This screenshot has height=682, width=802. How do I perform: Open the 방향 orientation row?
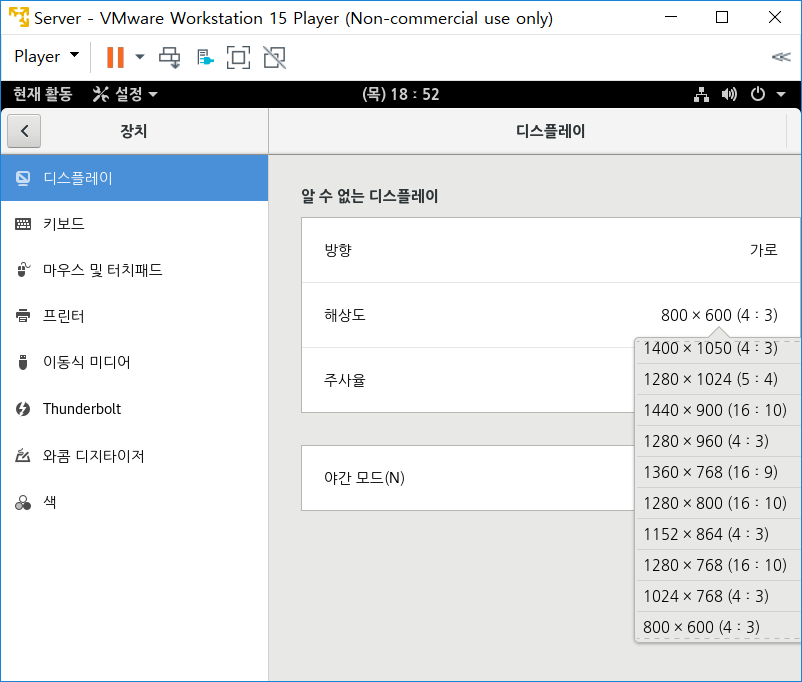coord(551,250)
